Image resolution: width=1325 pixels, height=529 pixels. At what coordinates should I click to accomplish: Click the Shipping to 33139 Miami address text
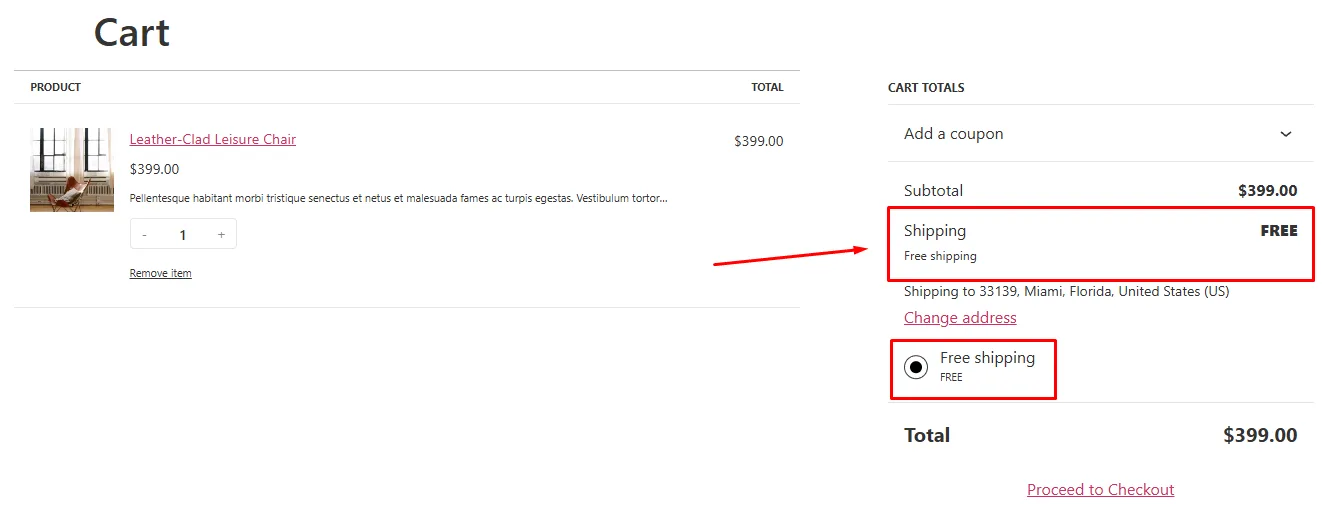(x=1067, y=292)
